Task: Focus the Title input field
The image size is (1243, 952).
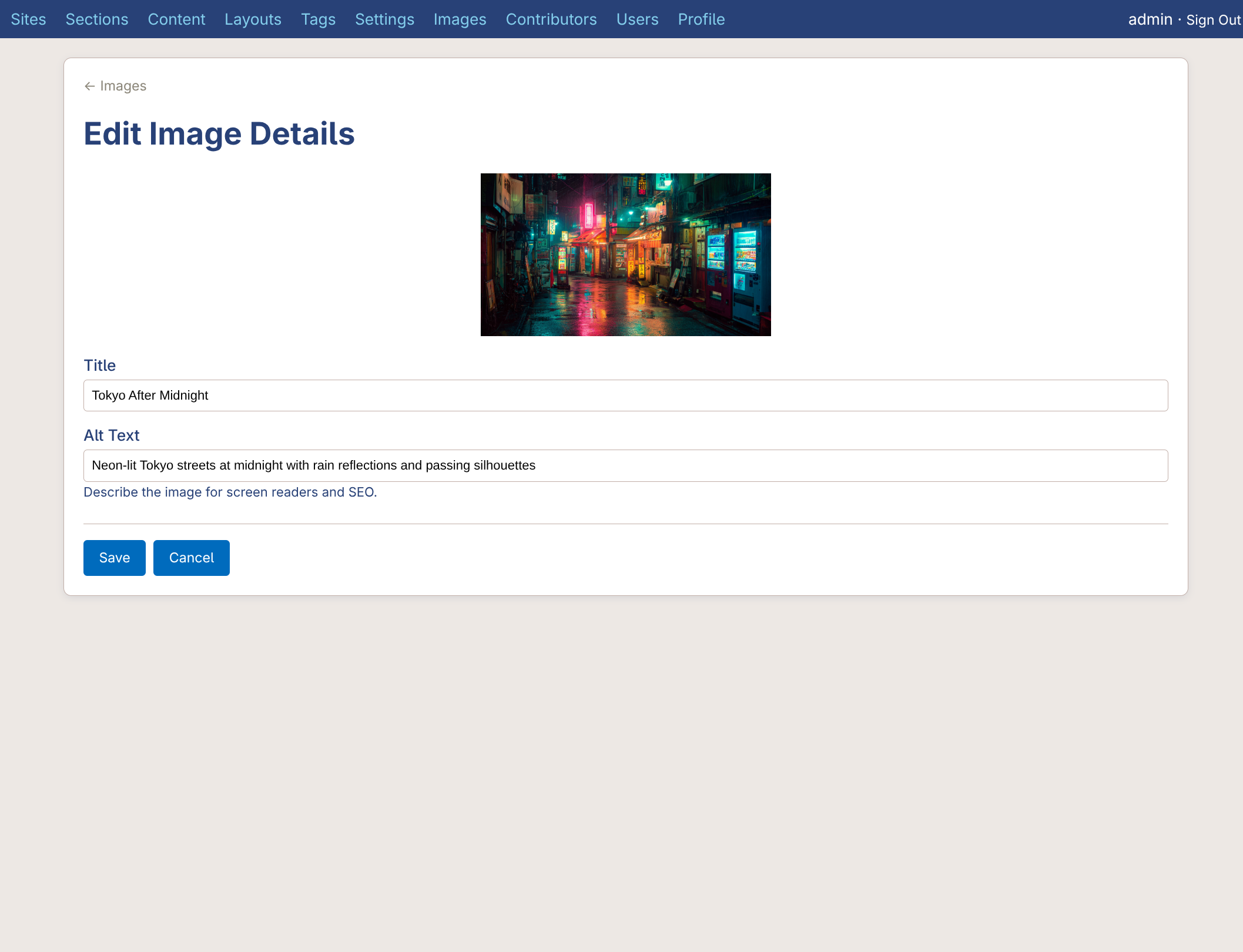Action: 625,395
